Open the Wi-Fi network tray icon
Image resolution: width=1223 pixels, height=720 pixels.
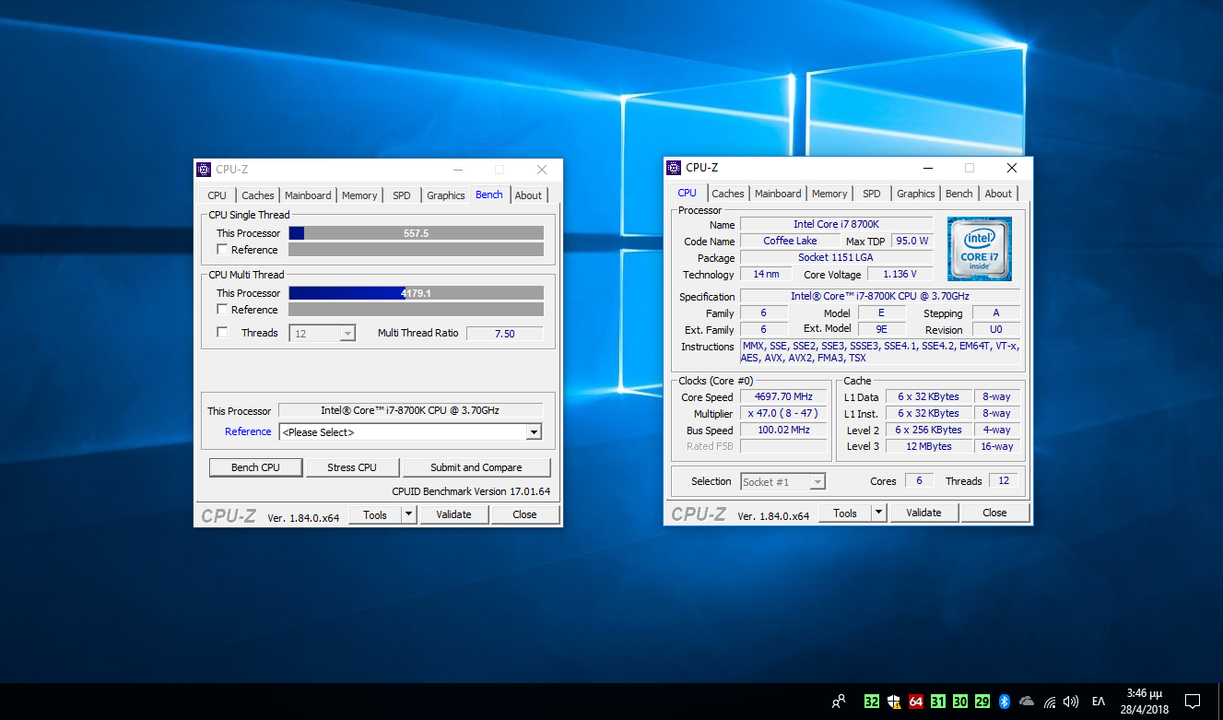click(x=1050, y=701)
